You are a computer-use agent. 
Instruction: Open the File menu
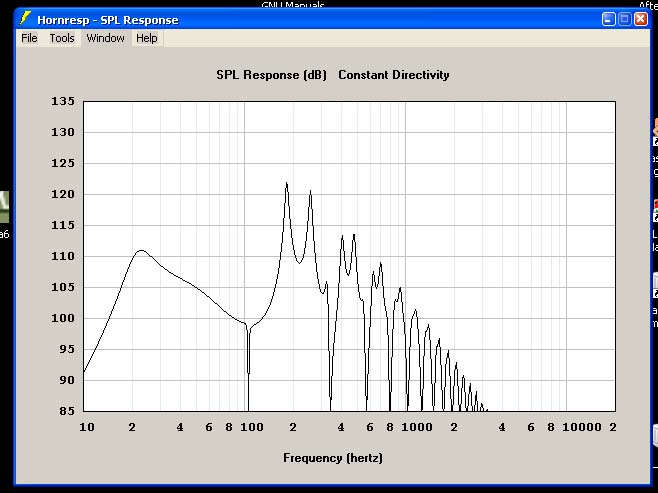point(29,38)
